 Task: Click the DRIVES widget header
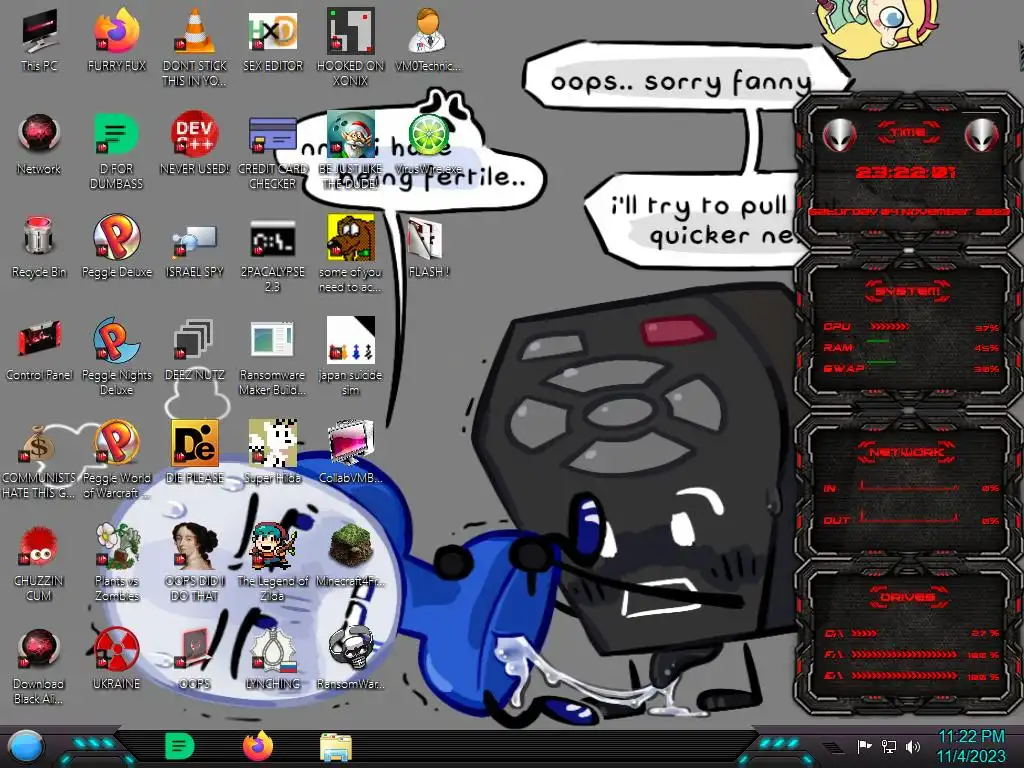point(907,597)
